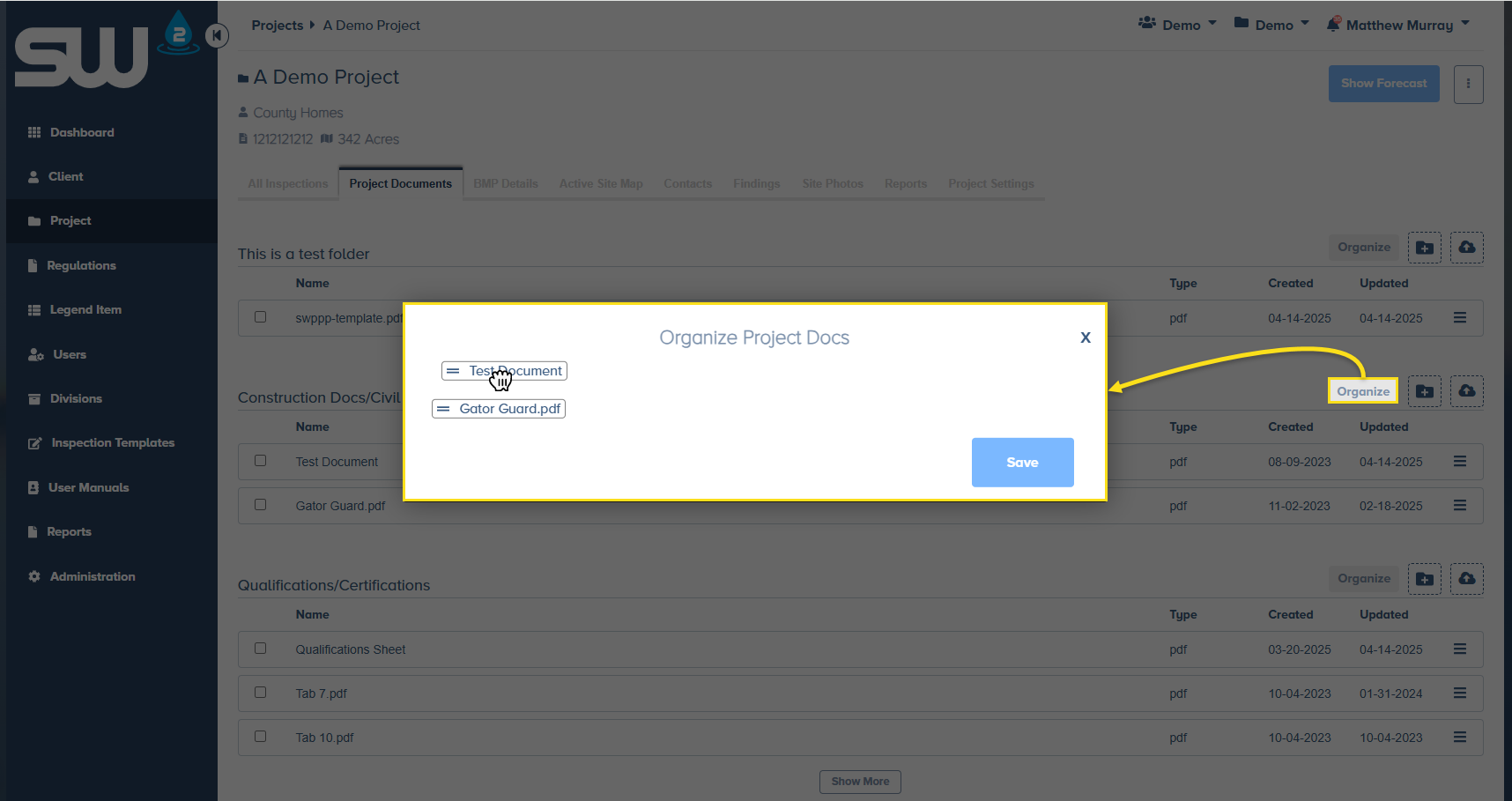Tick the Qualifications Sheet checkbox

[261, 649]
